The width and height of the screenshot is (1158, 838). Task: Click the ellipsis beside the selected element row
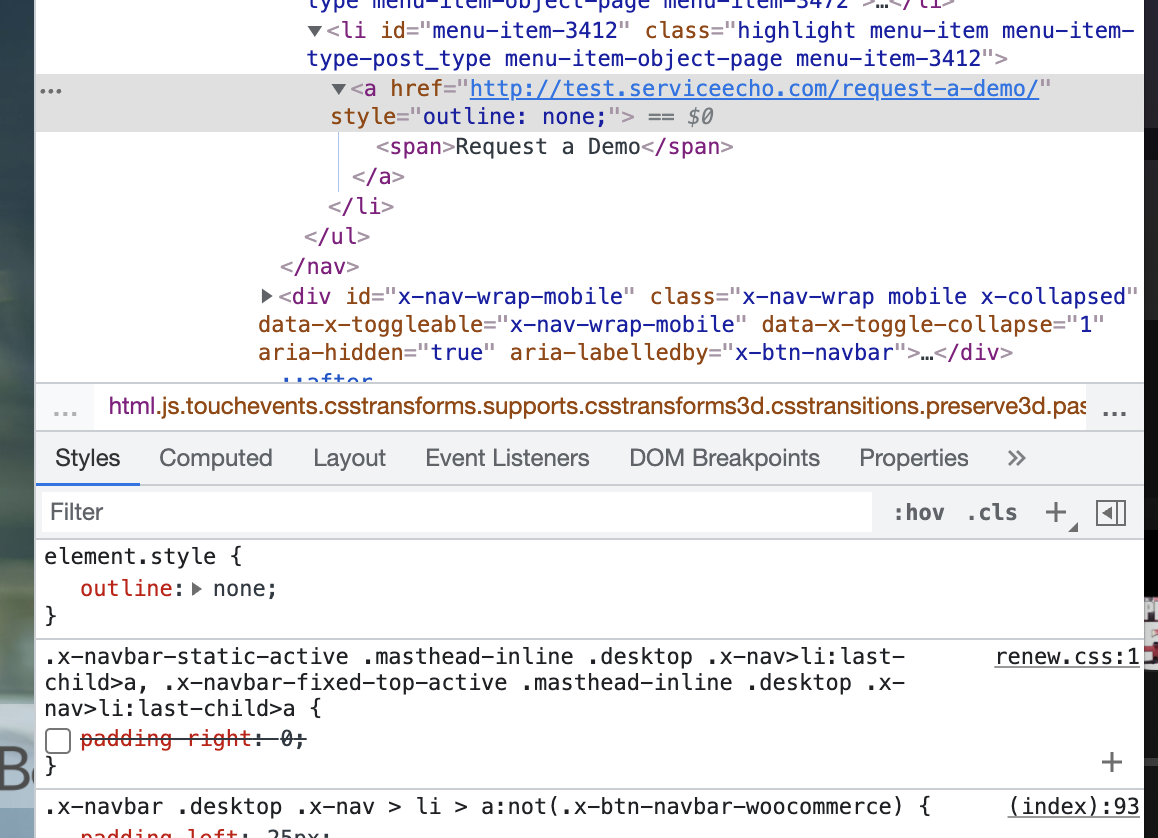click(x=50, y=90)
